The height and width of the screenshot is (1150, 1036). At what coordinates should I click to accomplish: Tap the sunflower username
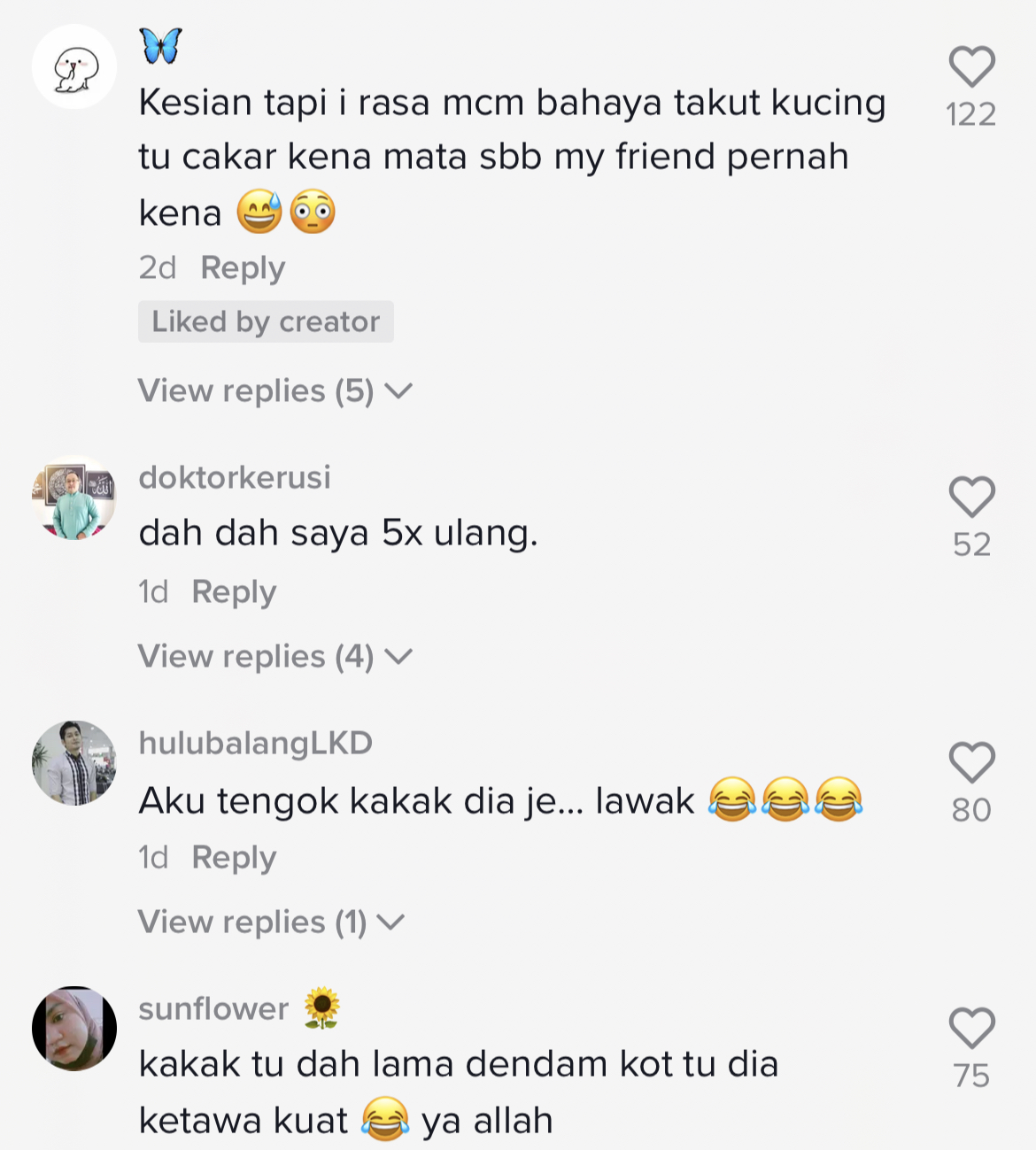click(x=214, y=1009)
